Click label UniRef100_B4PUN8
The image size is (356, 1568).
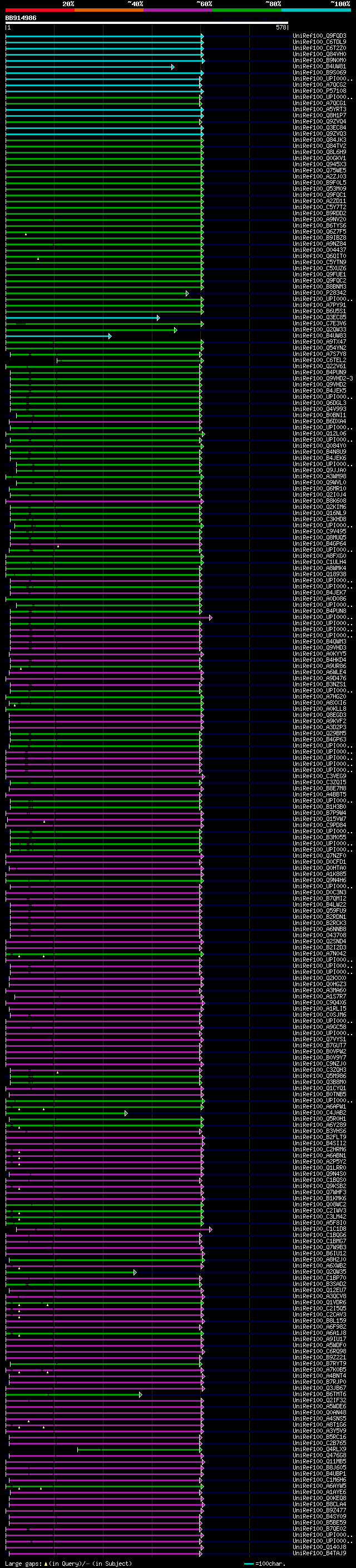(x=319, y=611)
